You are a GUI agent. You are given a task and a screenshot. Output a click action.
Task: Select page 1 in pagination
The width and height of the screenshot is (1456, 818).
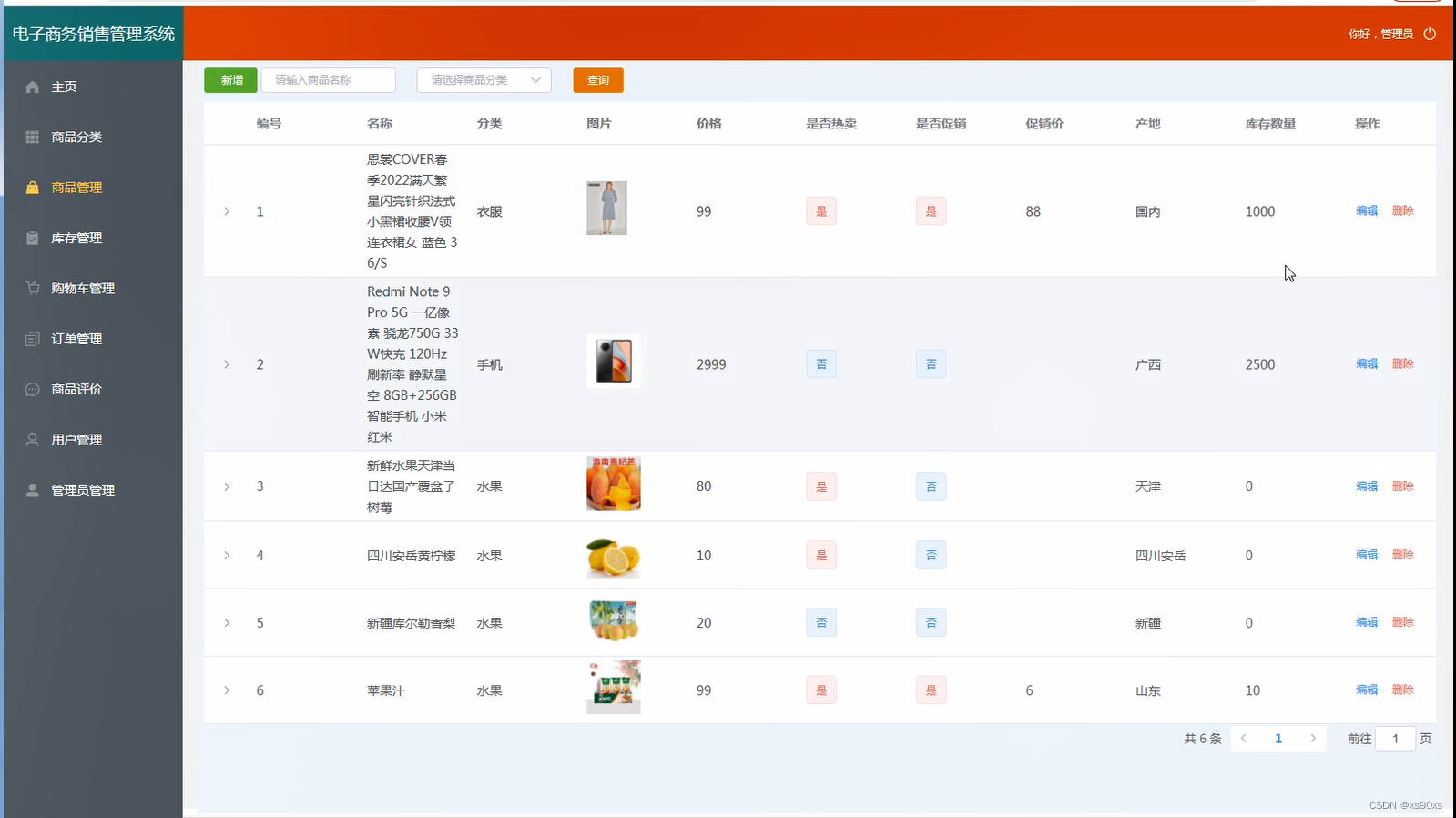pos(1278,739)
